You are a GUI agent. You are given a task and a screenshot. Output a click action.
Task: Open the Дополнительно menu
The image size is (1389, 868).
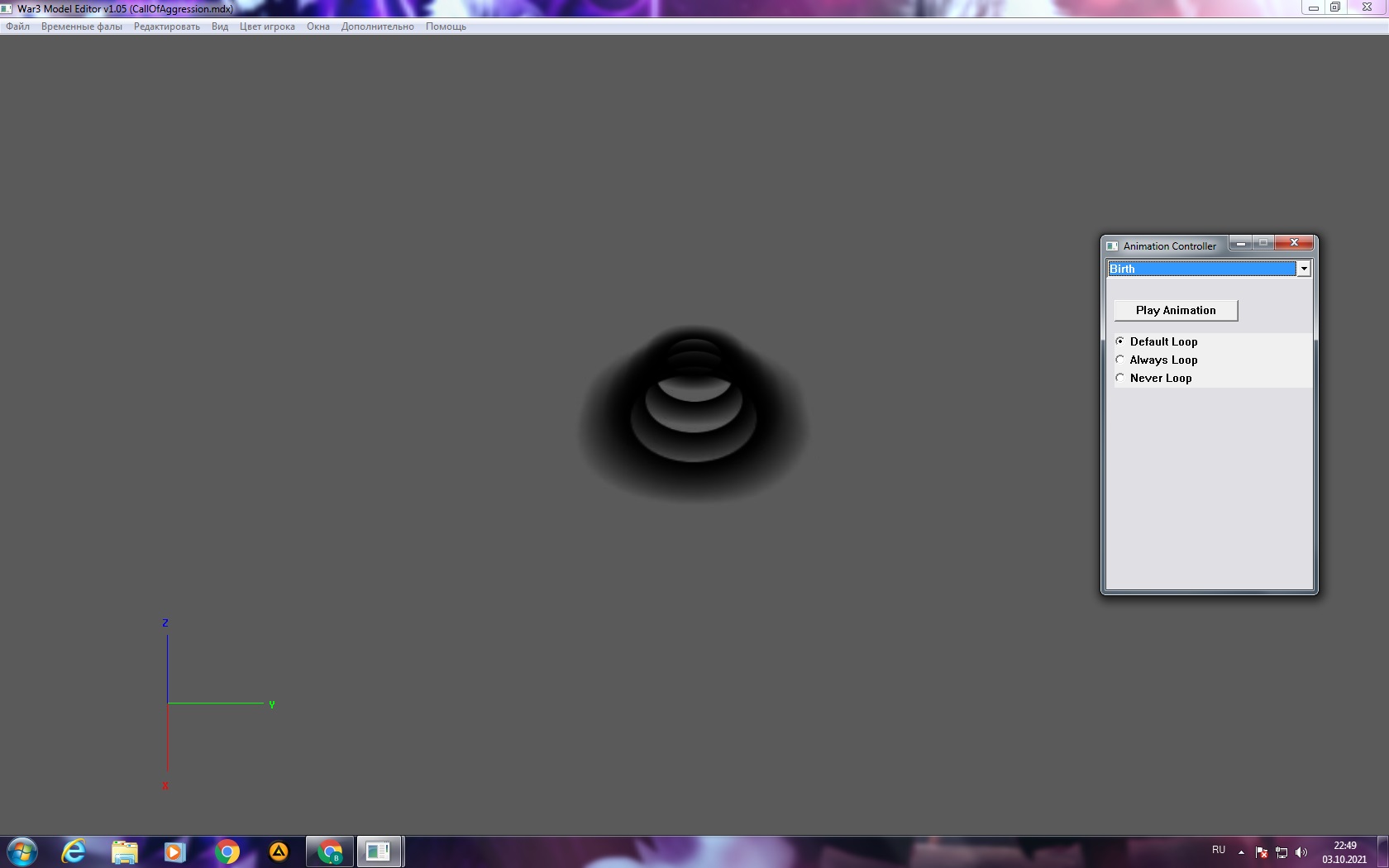tap(378, 26)
